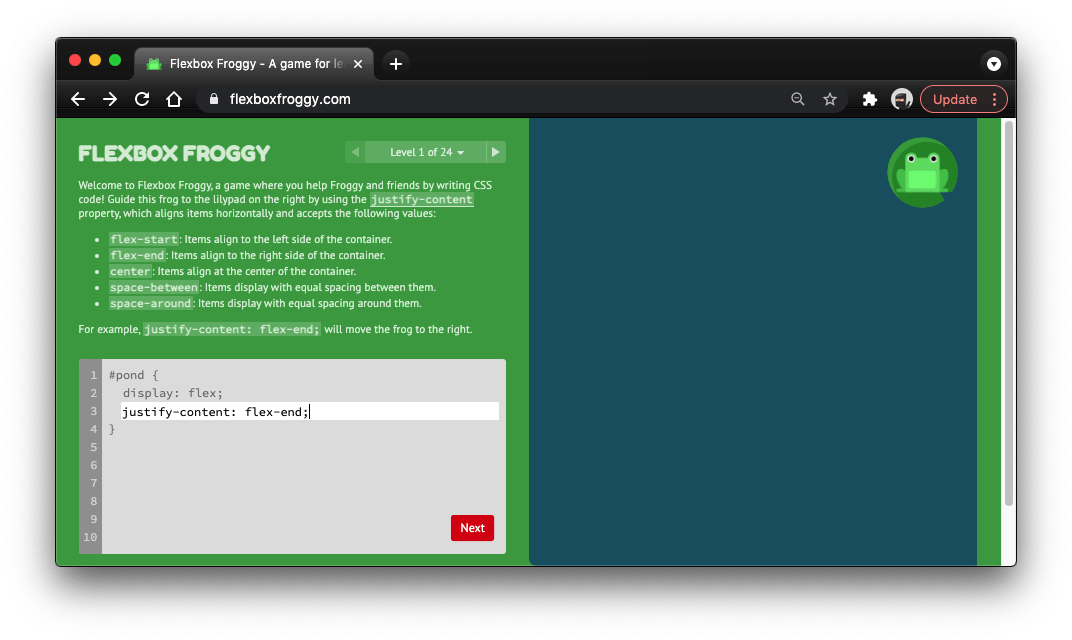The width and height of the screenshot is (1072, 640).
Task: Click the zoom magnifier icon in address bar
Action: click(x=797, y=99)
